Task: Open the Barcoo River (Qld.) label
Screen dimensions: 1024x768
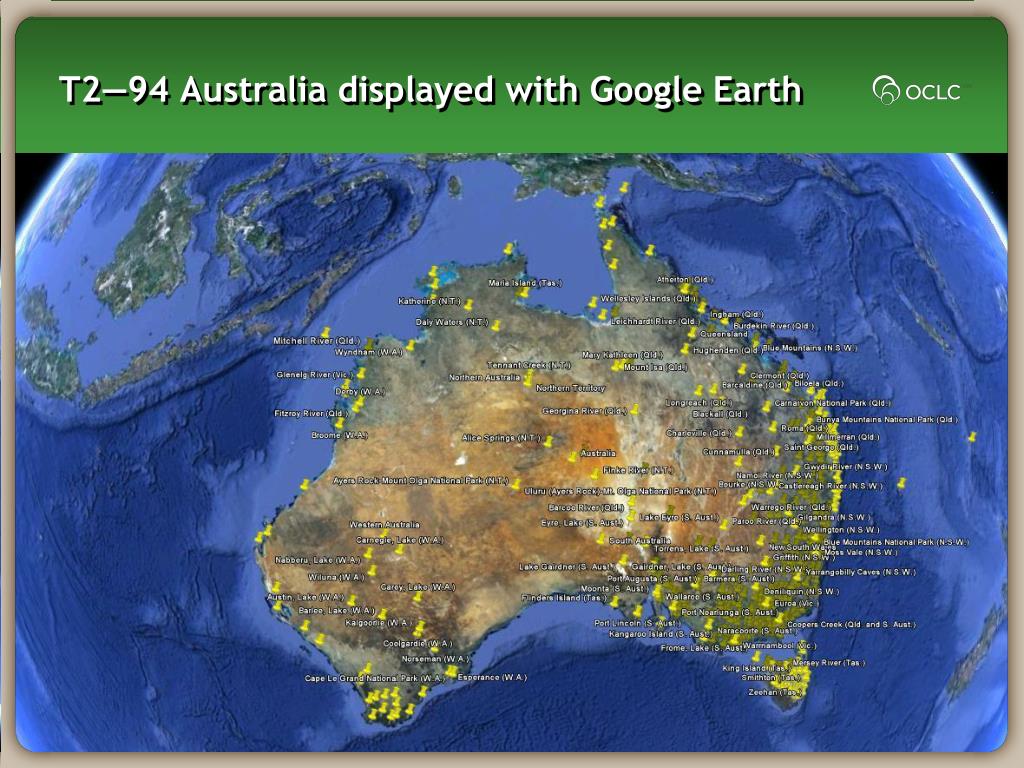Action: pyautogui.click(x=586, y=507)
